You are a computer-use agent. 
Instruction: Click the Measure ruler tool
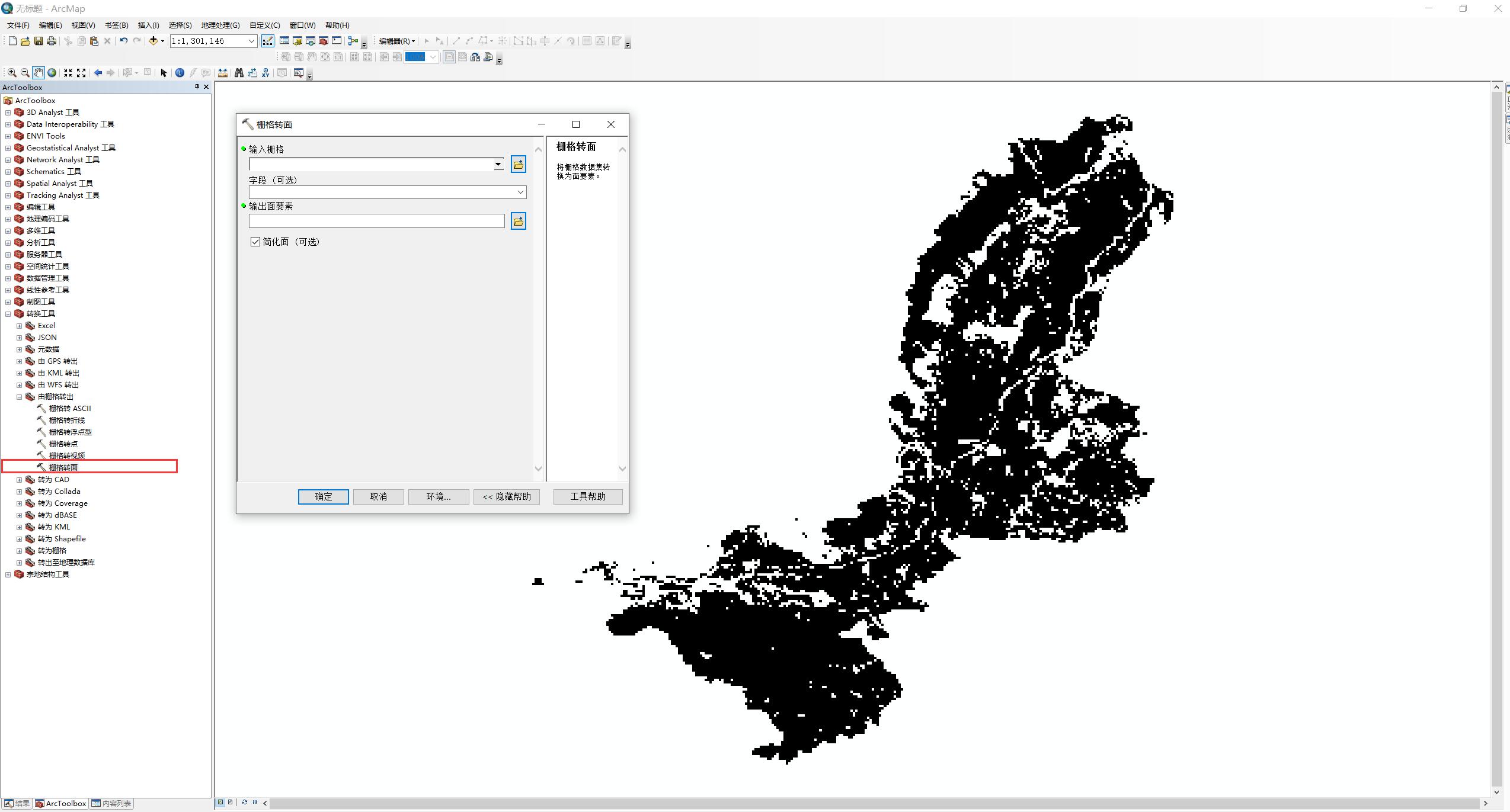pos(222,72)
